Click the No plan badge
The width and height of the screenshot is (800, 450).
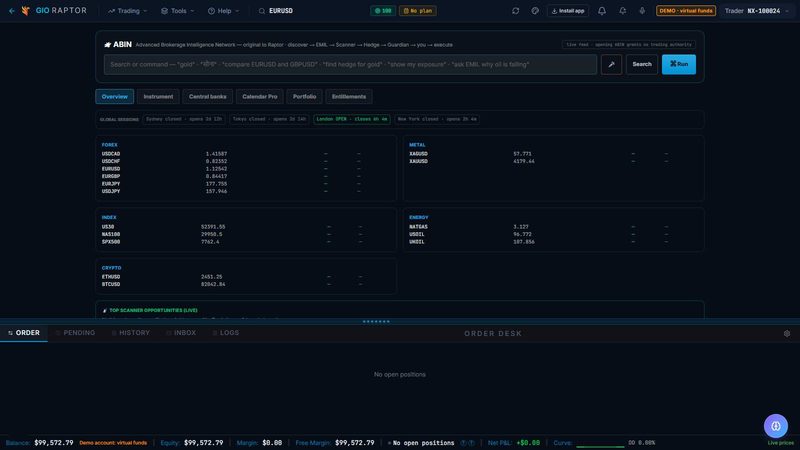point(417,11)
